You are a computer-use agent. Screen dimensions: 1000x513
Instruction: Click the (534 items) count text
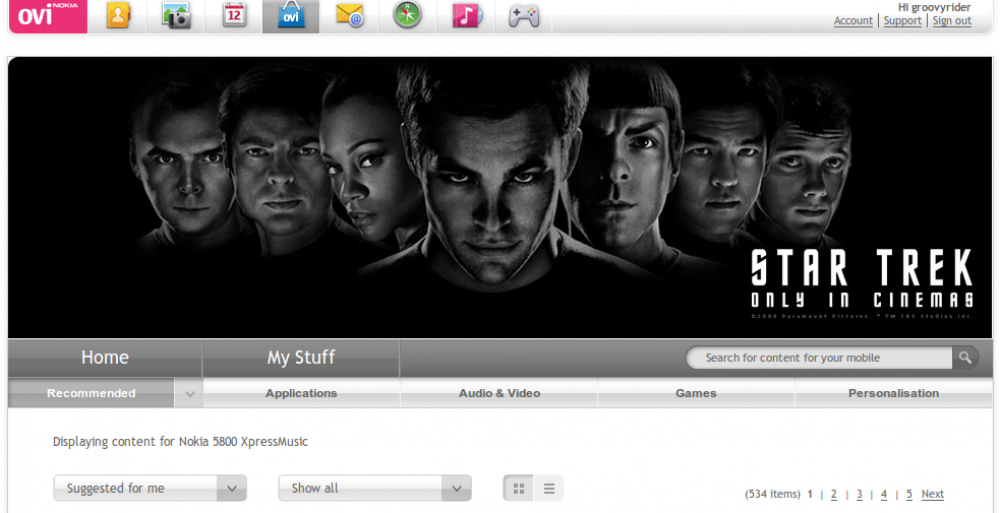pyautogui.click(x=772, y=494)
